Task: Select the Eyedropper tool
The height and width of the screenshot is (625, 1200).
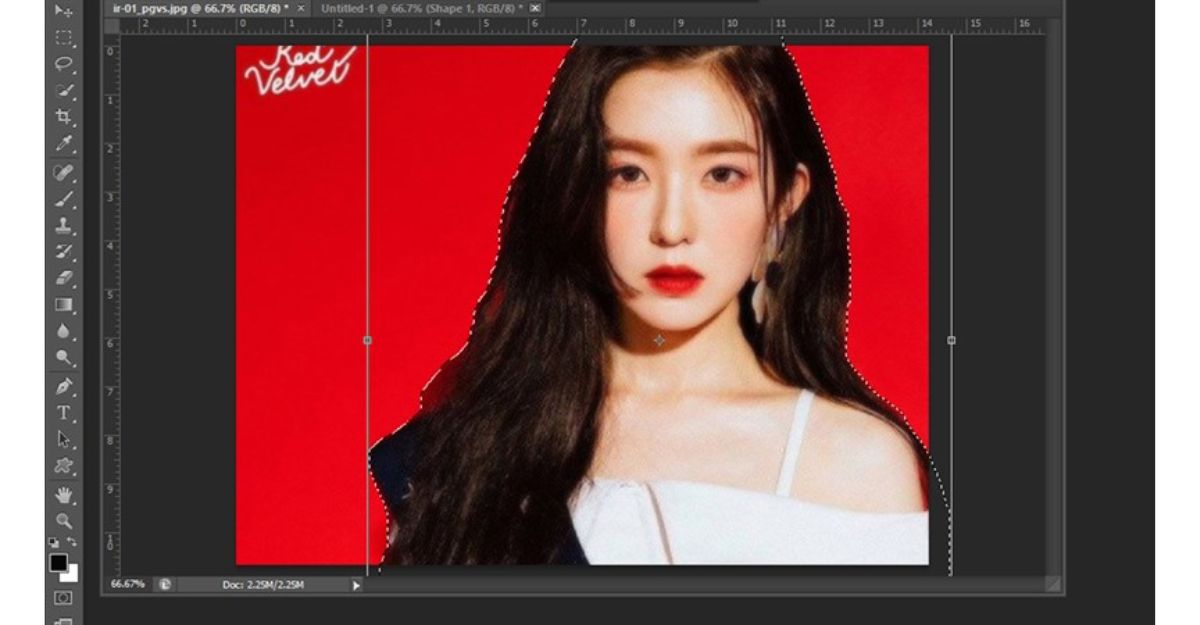Action: click(64, 144)
